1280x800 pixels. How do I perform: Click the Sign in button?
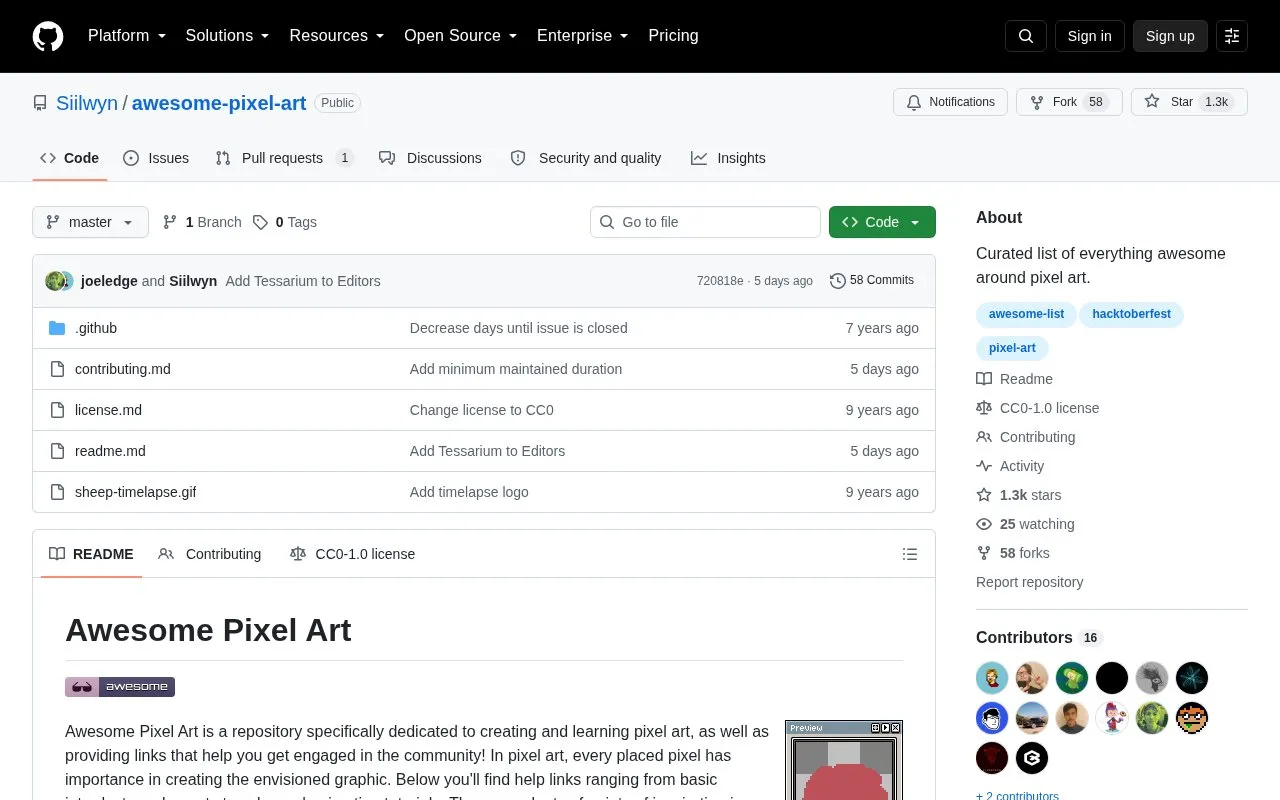(1089, 36)
